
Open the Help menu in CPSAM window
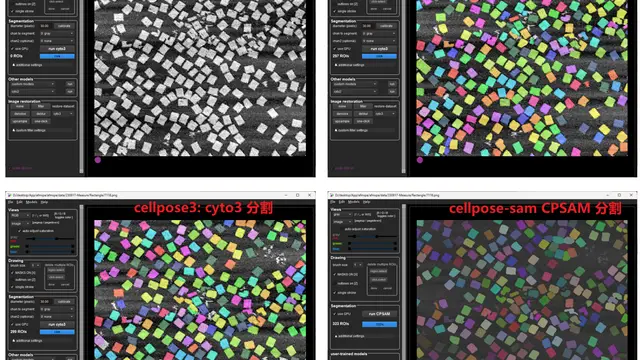[x=367, y=202]
